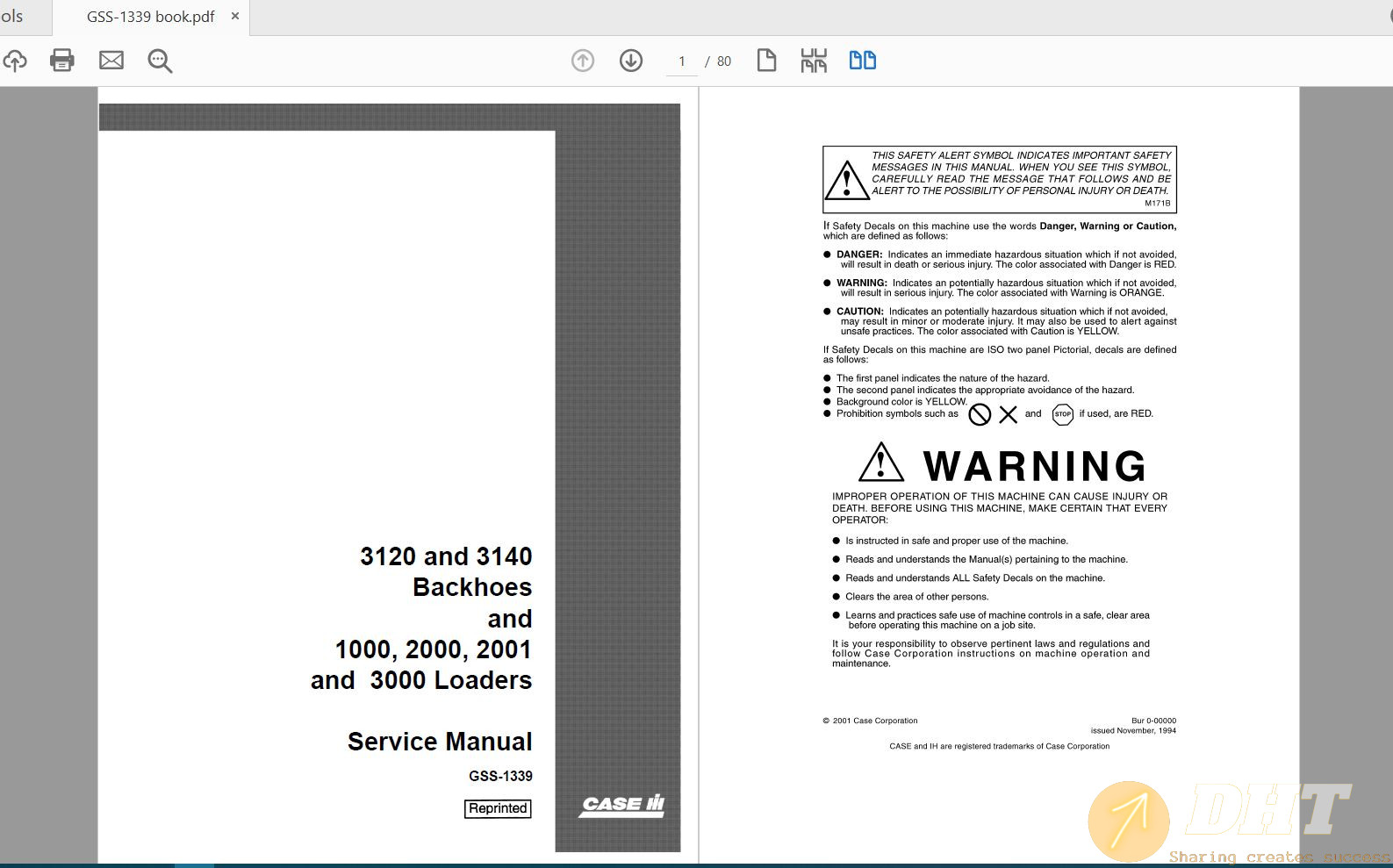The image size is (1393, 868).
Task: Switch to single page view
Action: [x=766, y=61]
